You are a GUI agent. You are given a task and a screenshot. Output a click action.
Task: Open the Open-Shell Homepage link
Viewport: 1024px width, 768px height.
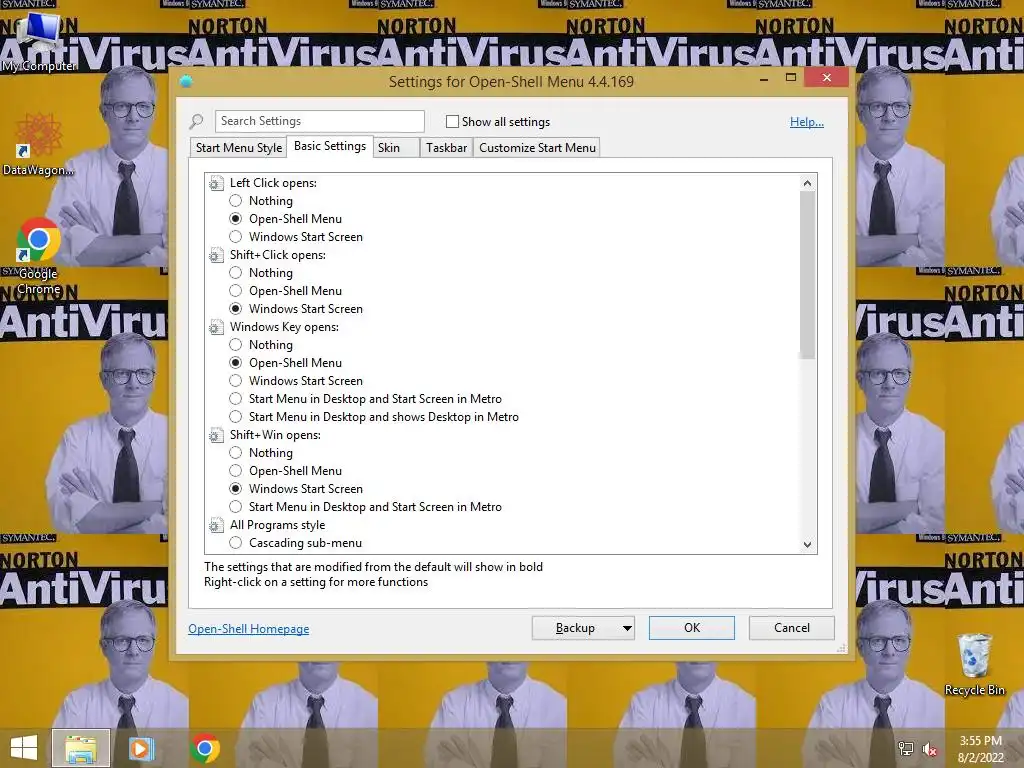coord(249,629)
